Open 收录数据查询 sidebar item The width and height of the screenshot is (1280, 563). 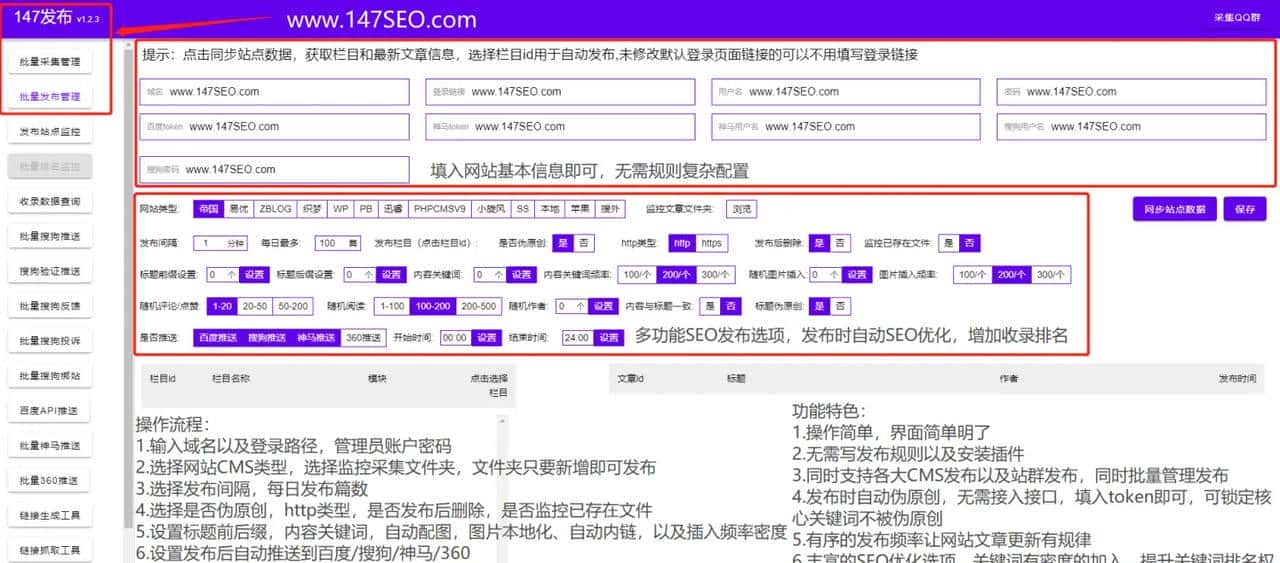[50, 201]
